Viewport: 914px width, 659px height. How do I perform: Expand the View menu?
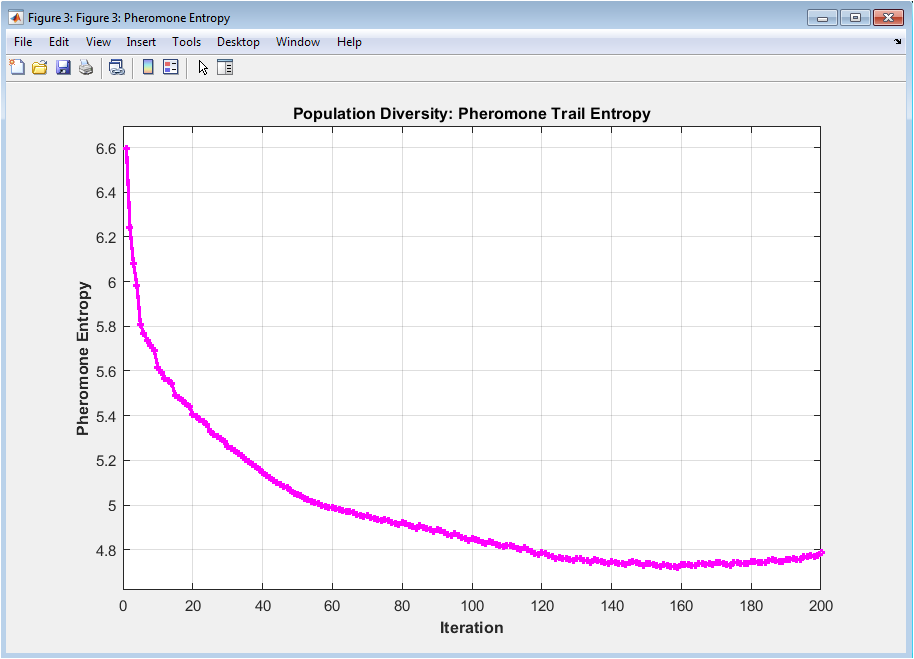tap(98, 42)
